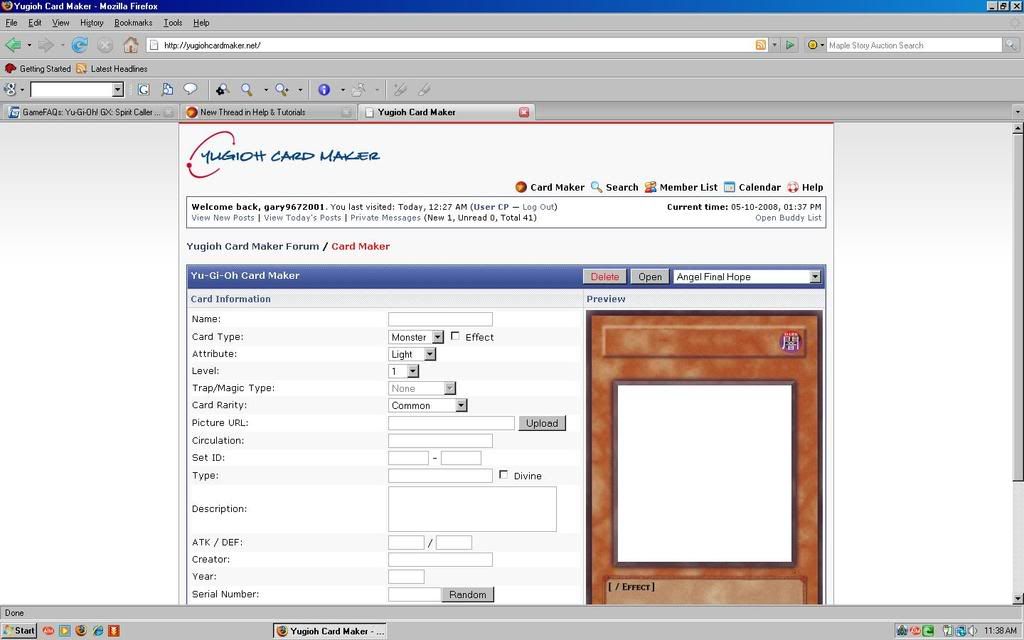This screenshot has width=1024, height=640.
Task: Check the Divine checkbox
Action: pos(503,475)
